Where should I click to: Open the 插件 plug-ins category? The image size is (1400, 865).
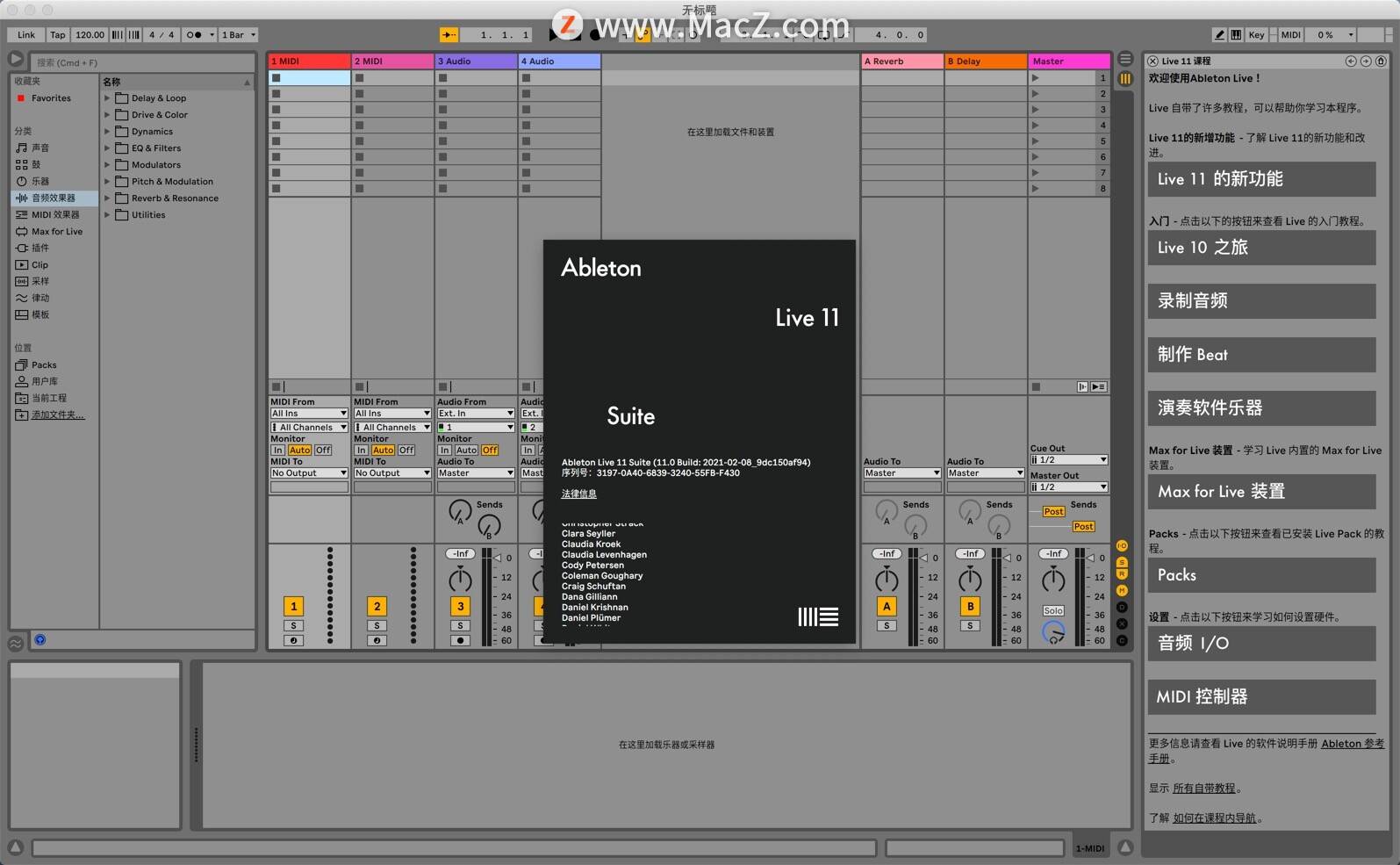coord(40,249)
